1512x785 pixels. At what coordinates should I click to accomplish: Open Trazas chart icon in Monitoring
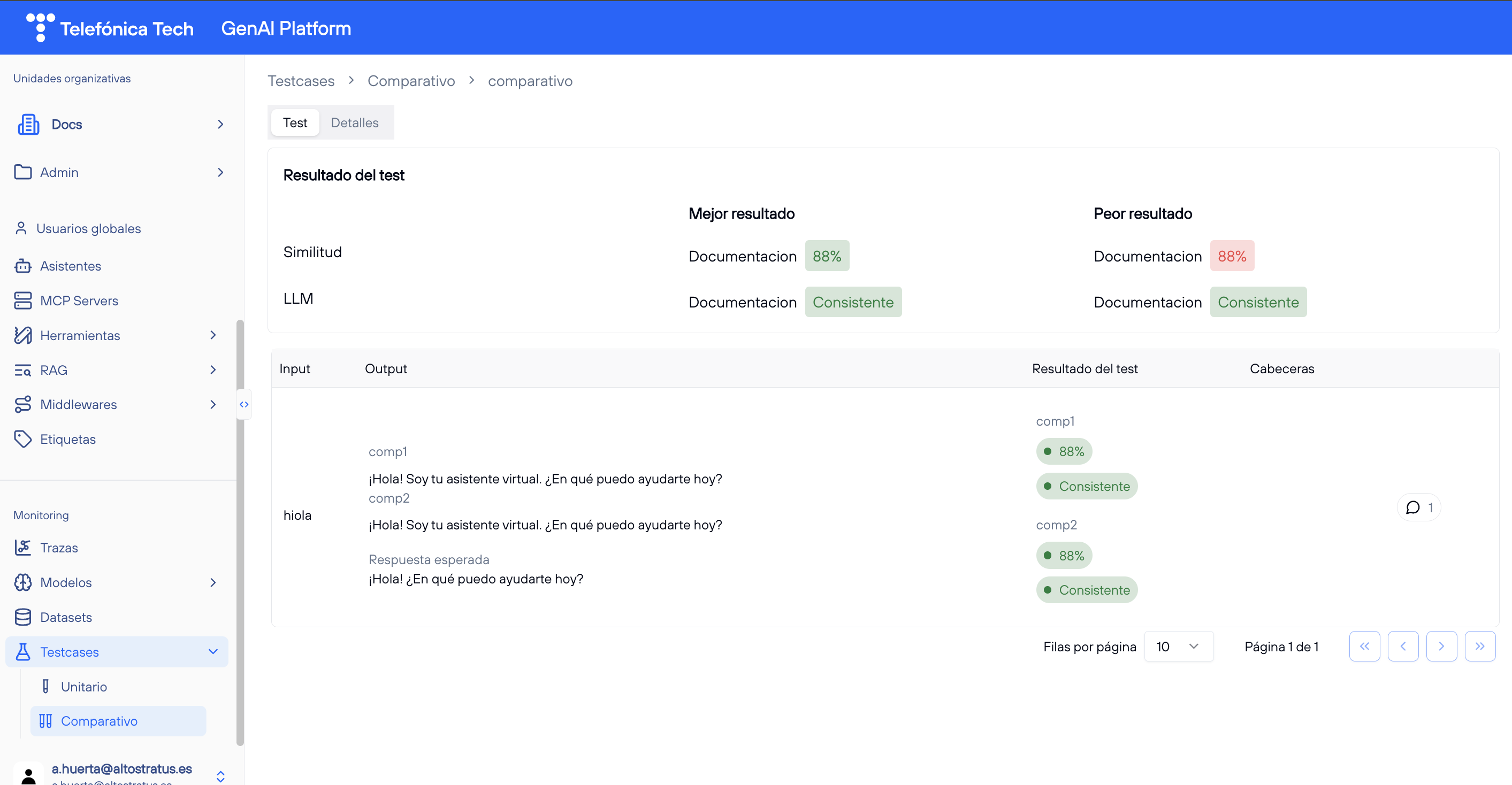pos(22,548)
